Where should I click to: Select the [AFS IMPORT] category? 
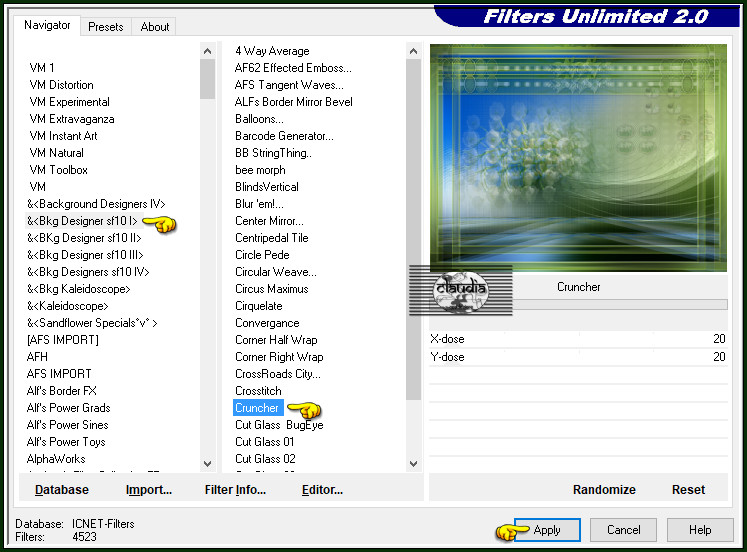tap(63, 340)
